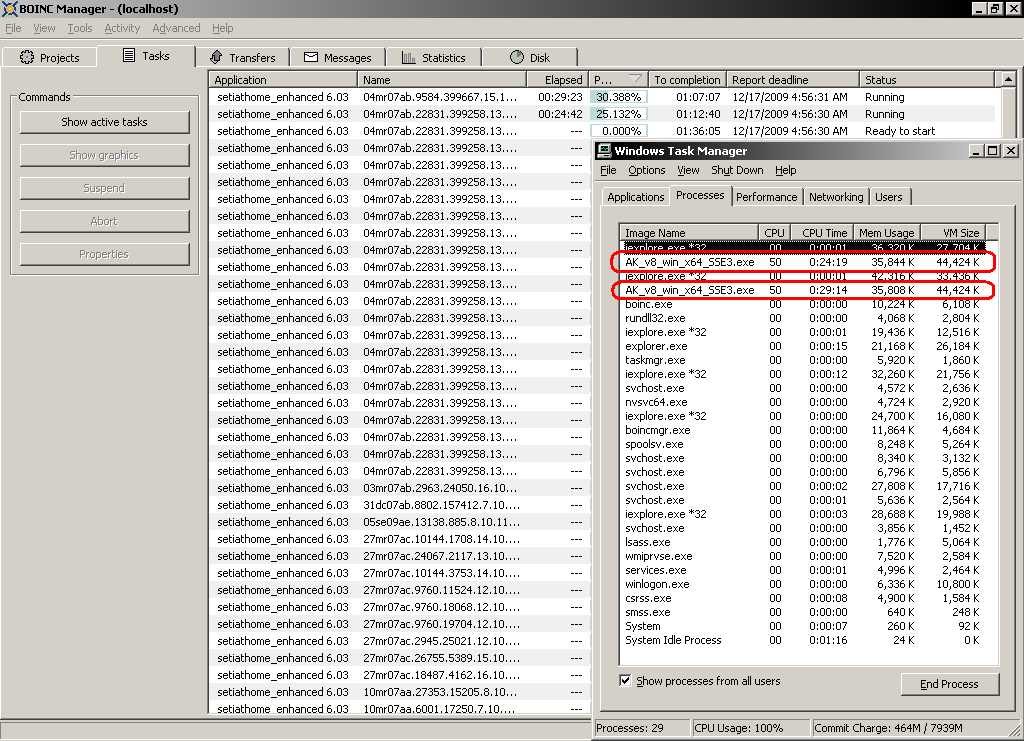Select the lsass.exe process row
This screenshot has width=1024, height=741.
[x=802, y=542]
